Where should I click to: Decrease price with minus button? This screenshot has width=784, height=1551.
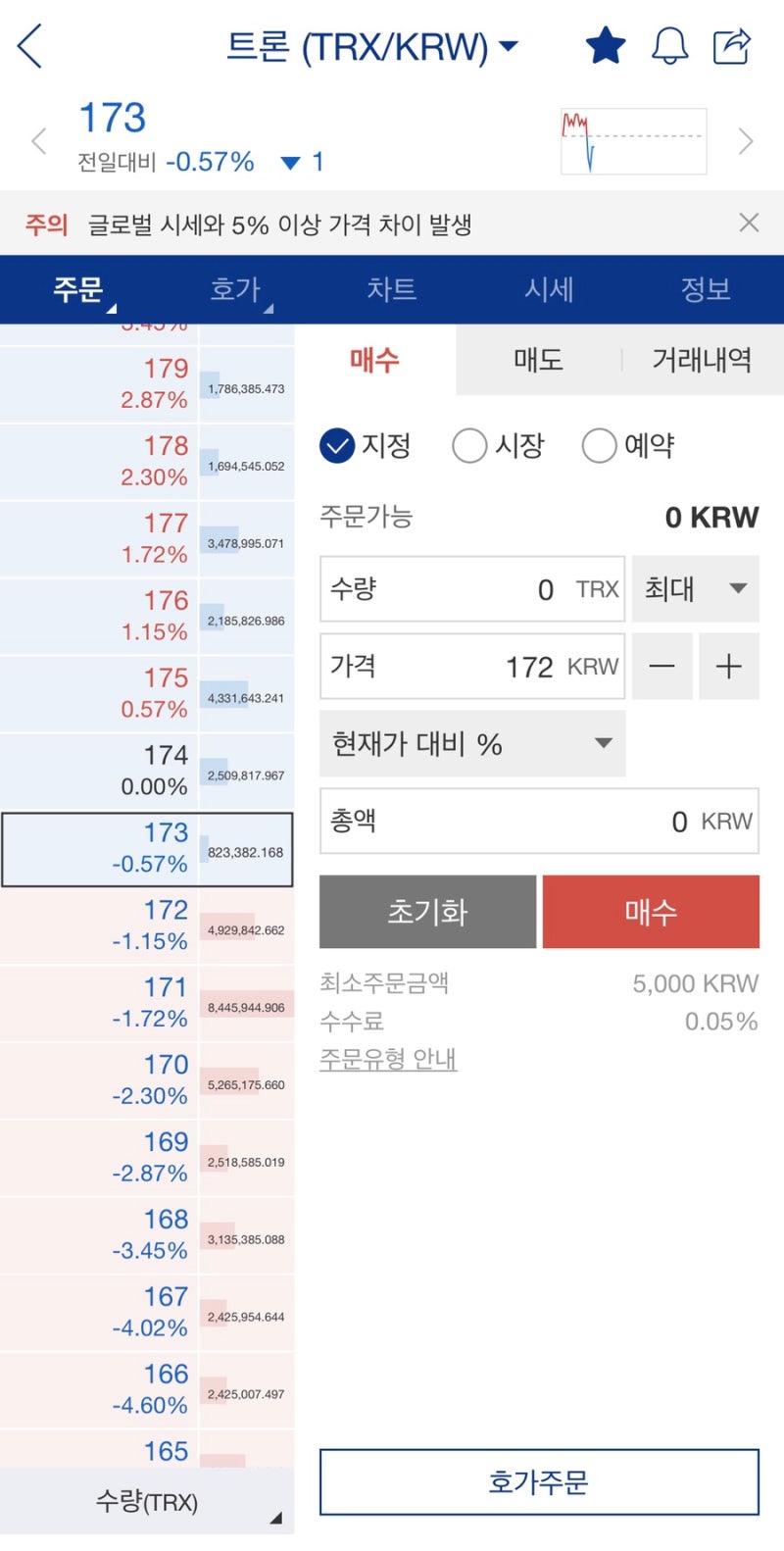(662, 667)
